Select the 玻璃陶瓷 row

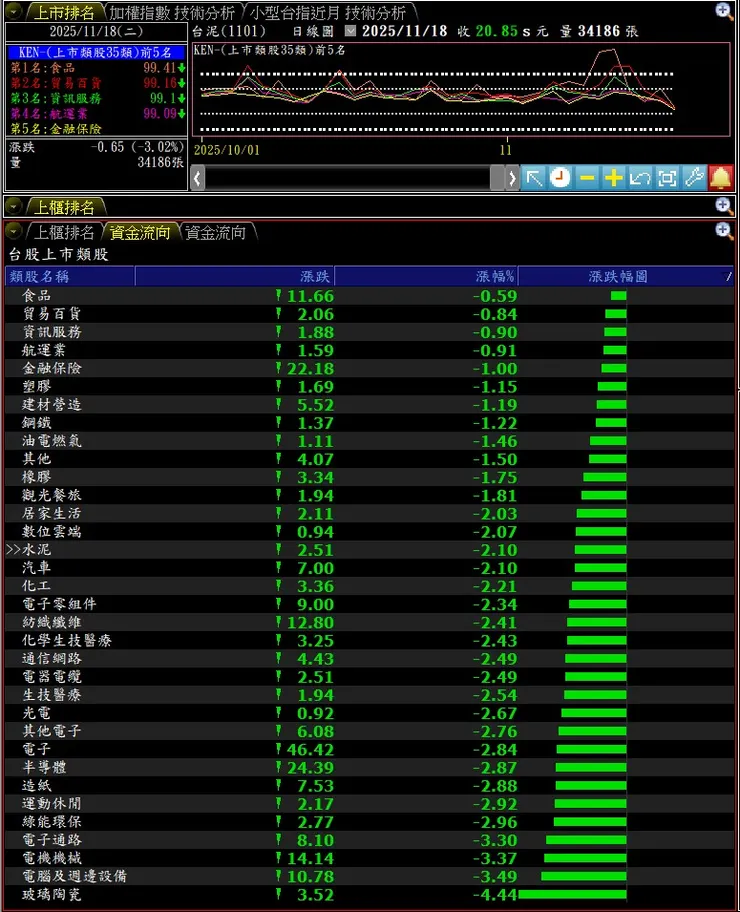(x=369, y=895)
